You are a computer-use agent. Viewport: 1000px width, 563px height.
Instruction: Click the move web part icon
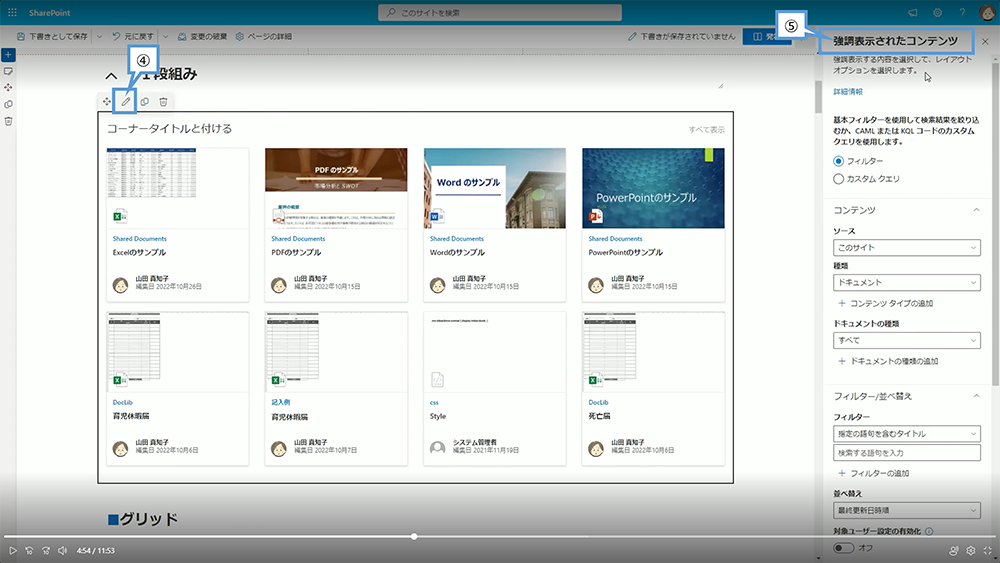coord(107,101)
